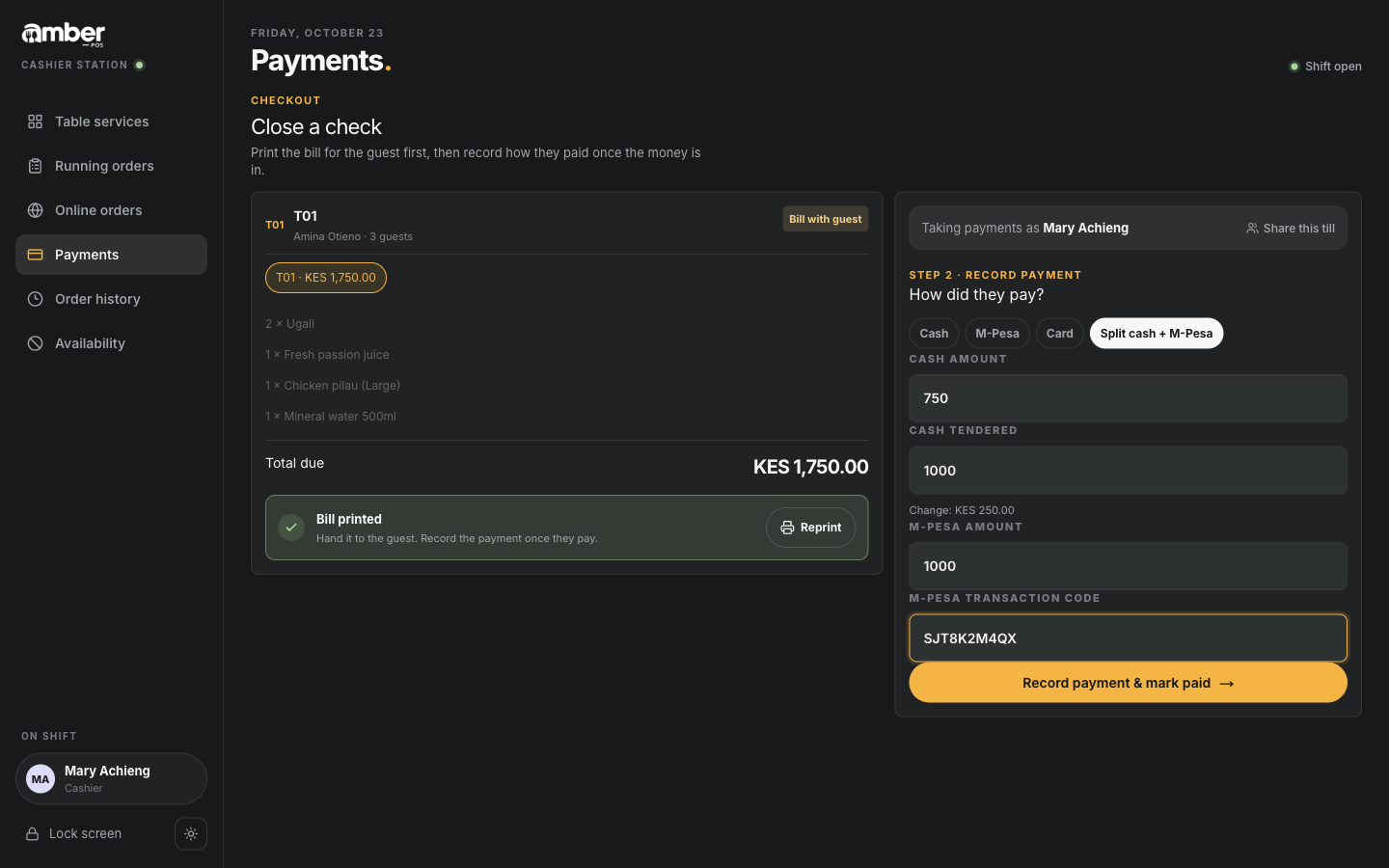Viewport: 1389px width, 868px height.
Task: Click the people icon in Share this till
Action: [x=1252, y=229]
